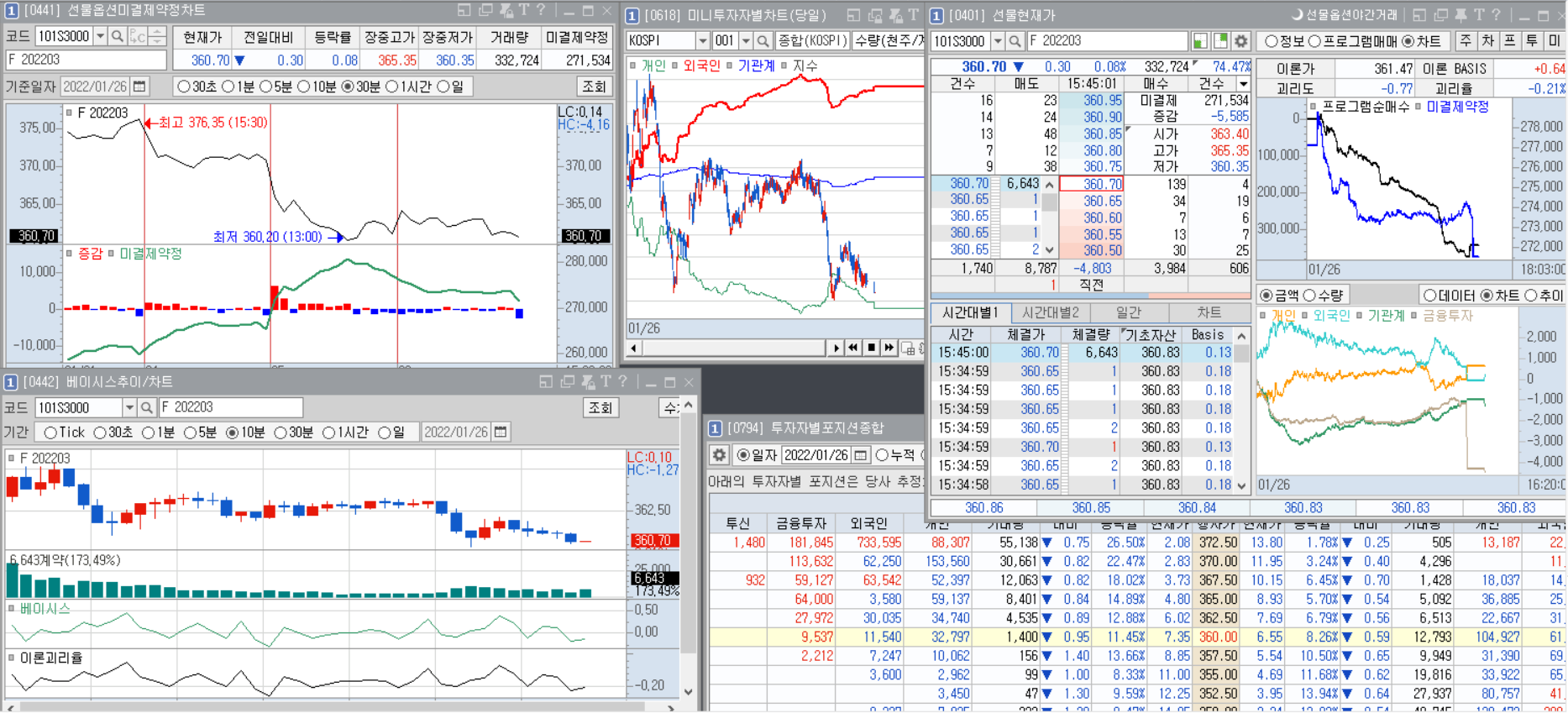Click the 종합(KOSPI) field in 0618
This screenshot has width=1568, height=713.
[812, 40]
